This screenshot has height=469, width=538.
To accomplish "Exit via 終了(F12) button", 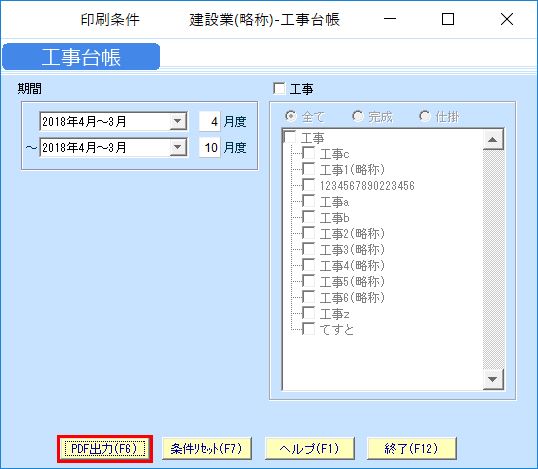I will 411,449.
